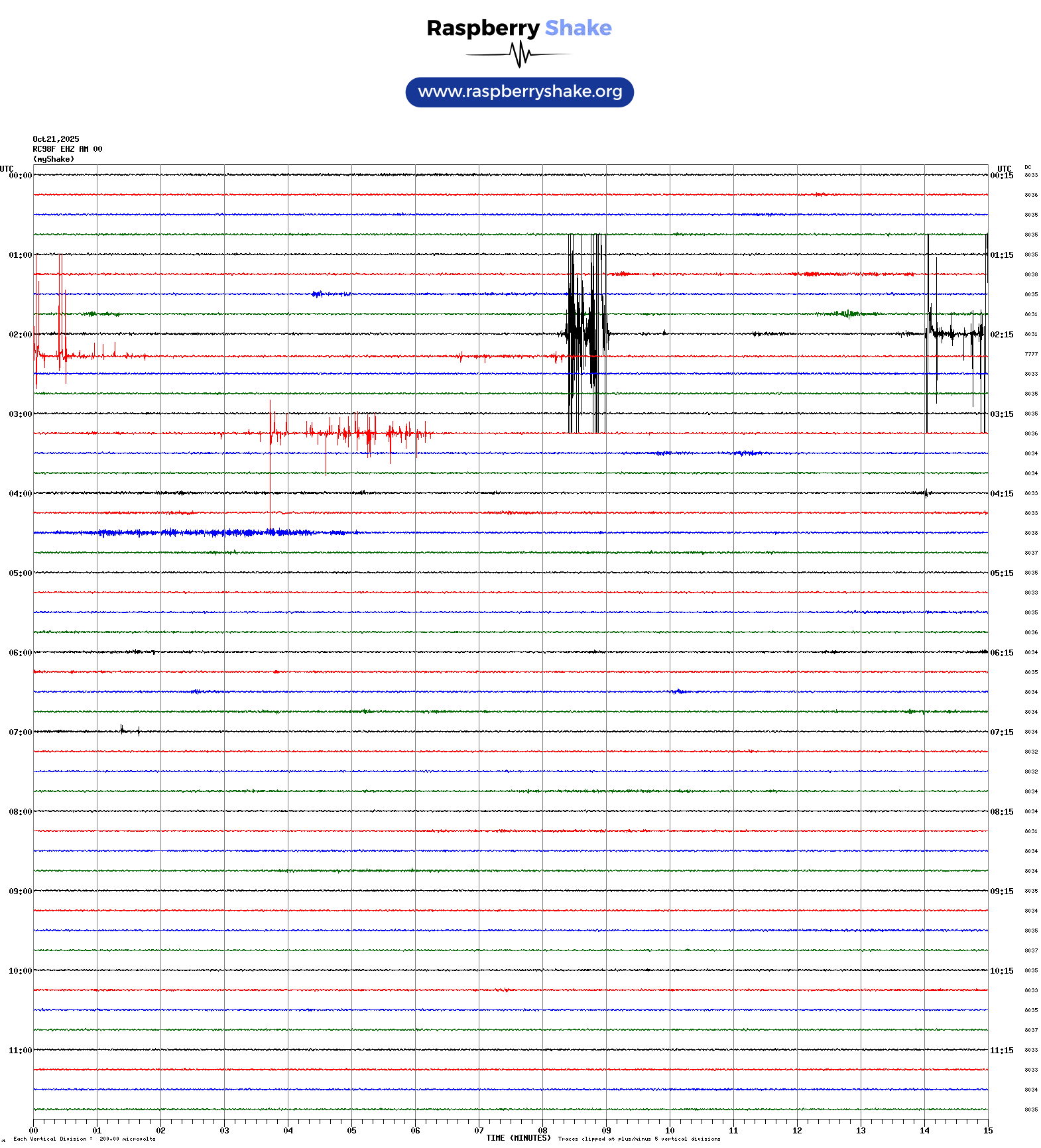This screenshot has width=1041, height=1148.
Task: Click the 07:00 hour label on left axis
Action: pos(20,732)
